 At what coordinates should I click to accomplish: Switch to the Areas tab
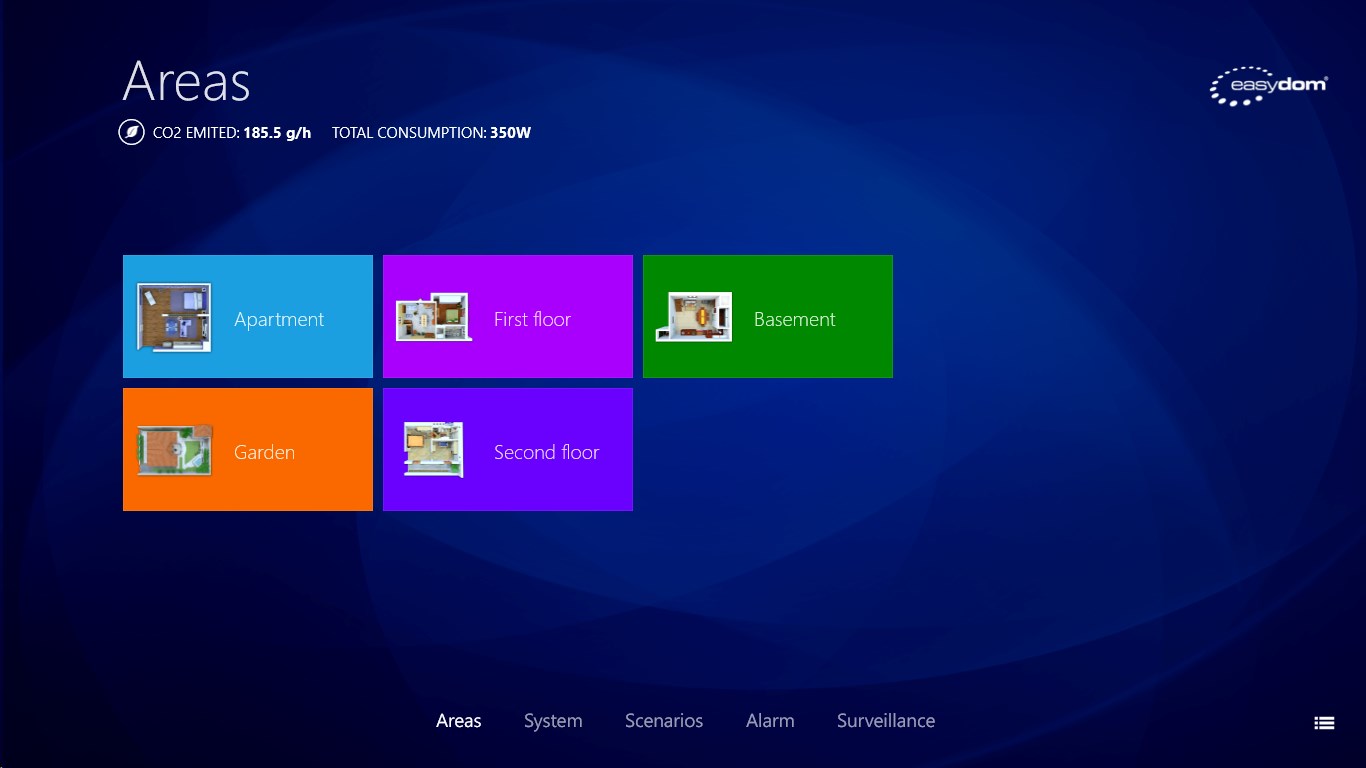[x=459, y=721]
